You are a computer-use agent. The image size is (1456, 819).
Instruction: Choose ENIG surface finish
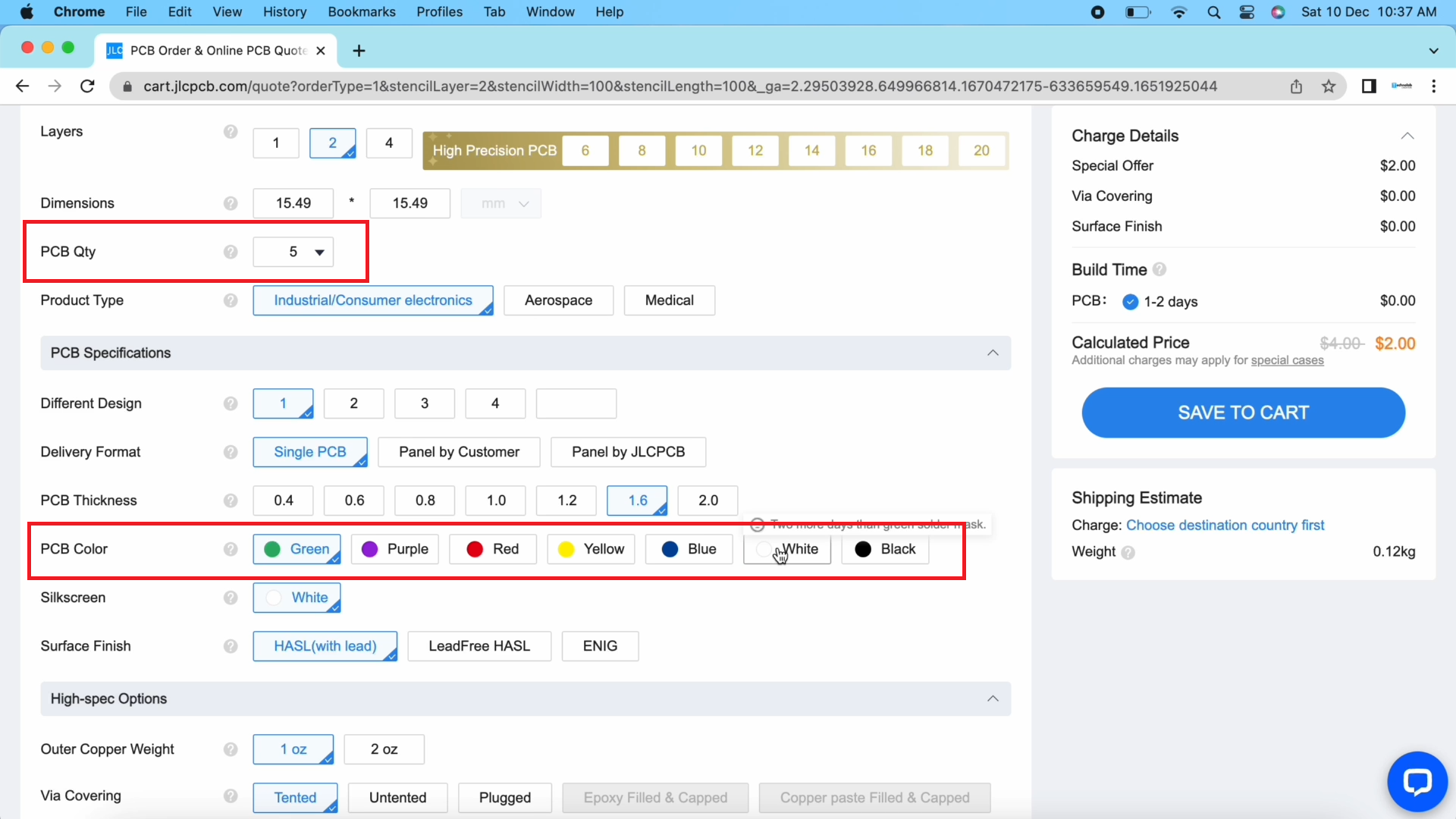point(600,646)
